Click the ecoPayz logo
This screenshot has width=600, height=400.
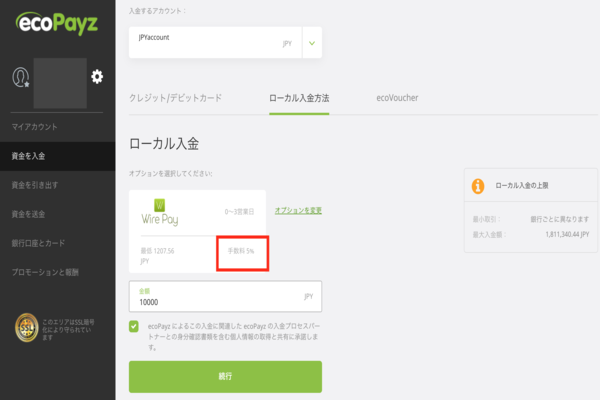(x=57, y=24)
